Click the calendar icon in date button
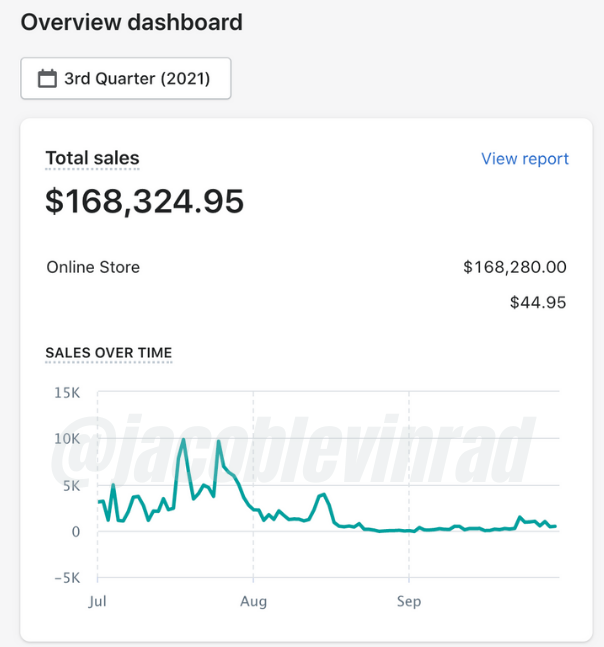This screenshot has width=604, height=647. 47,79
